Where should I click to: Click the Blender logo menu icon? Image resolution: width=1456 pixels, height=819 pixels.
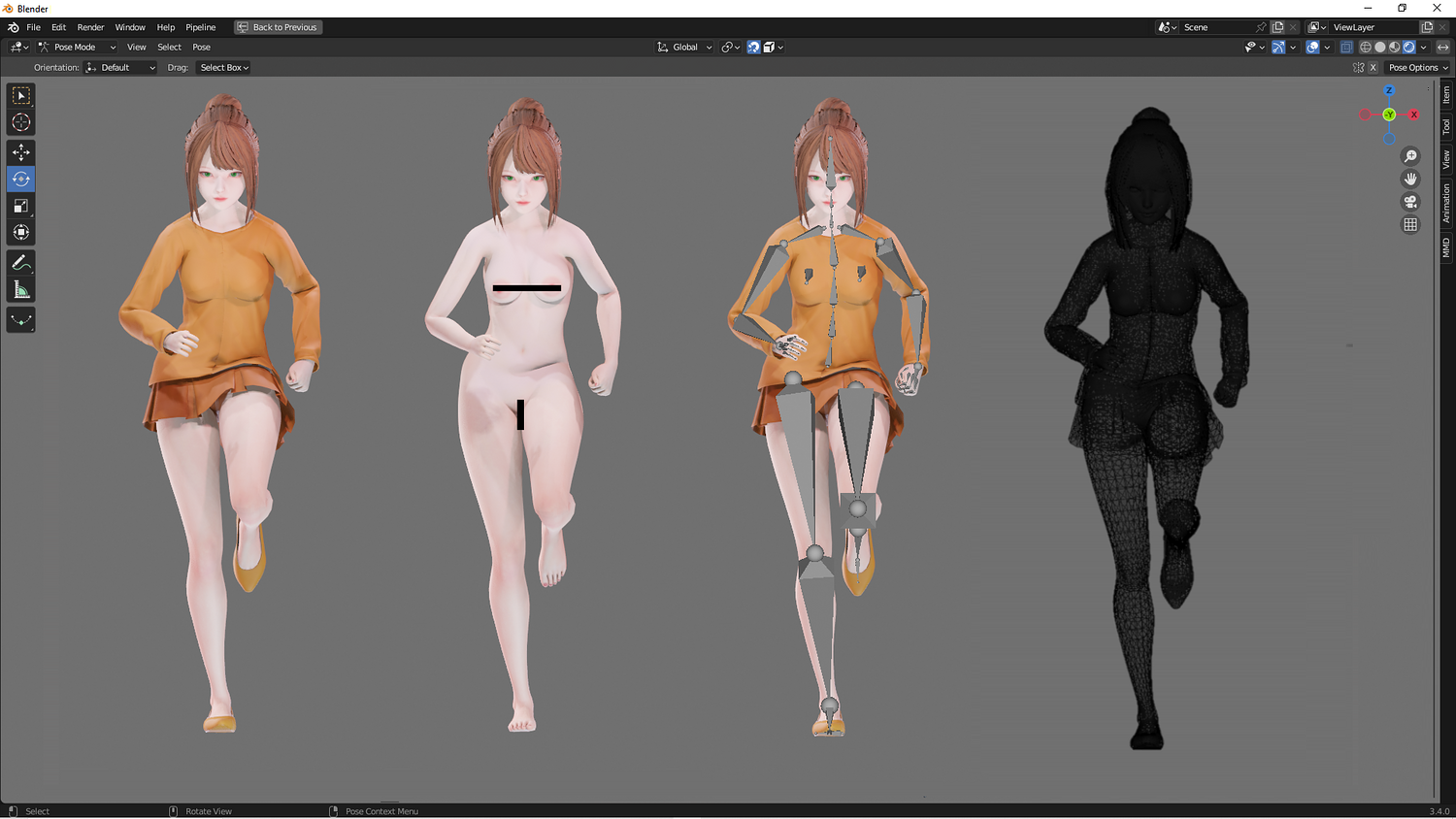pos(14,27)
